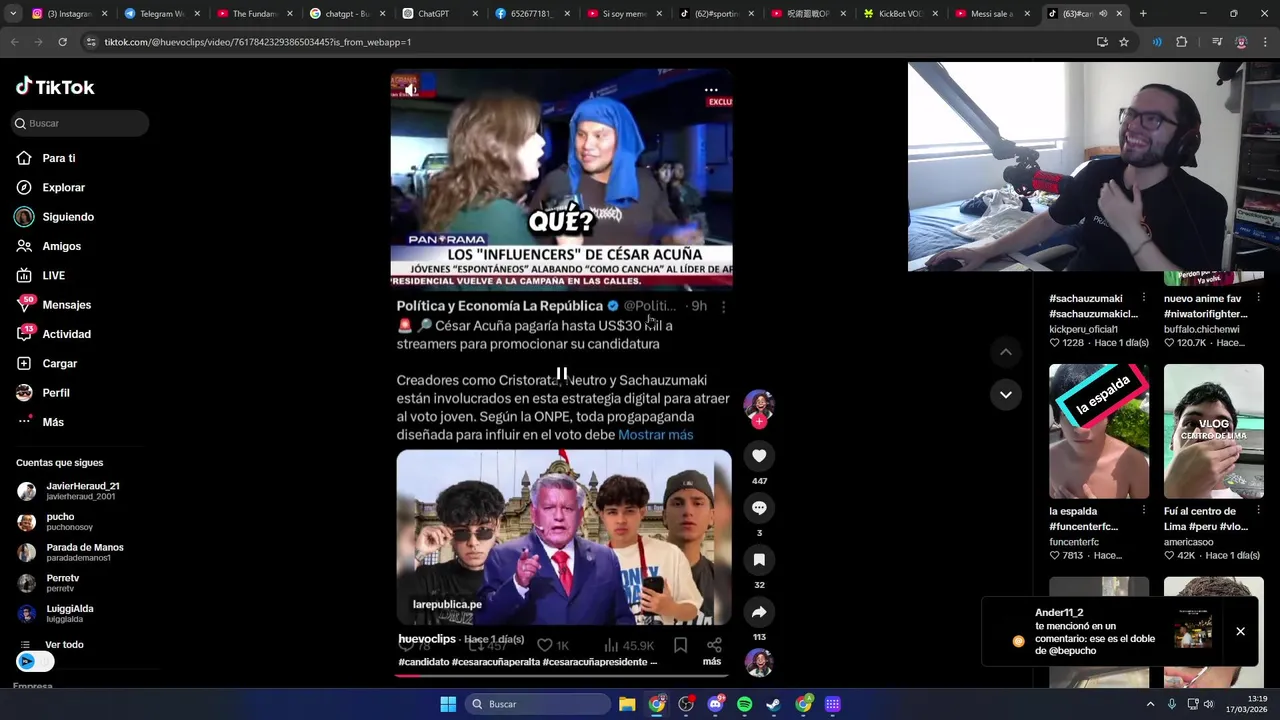1280x720 pixels.
Task: Open options for 'nuevo anime fav' video
Action: (x=1259, y=298)
